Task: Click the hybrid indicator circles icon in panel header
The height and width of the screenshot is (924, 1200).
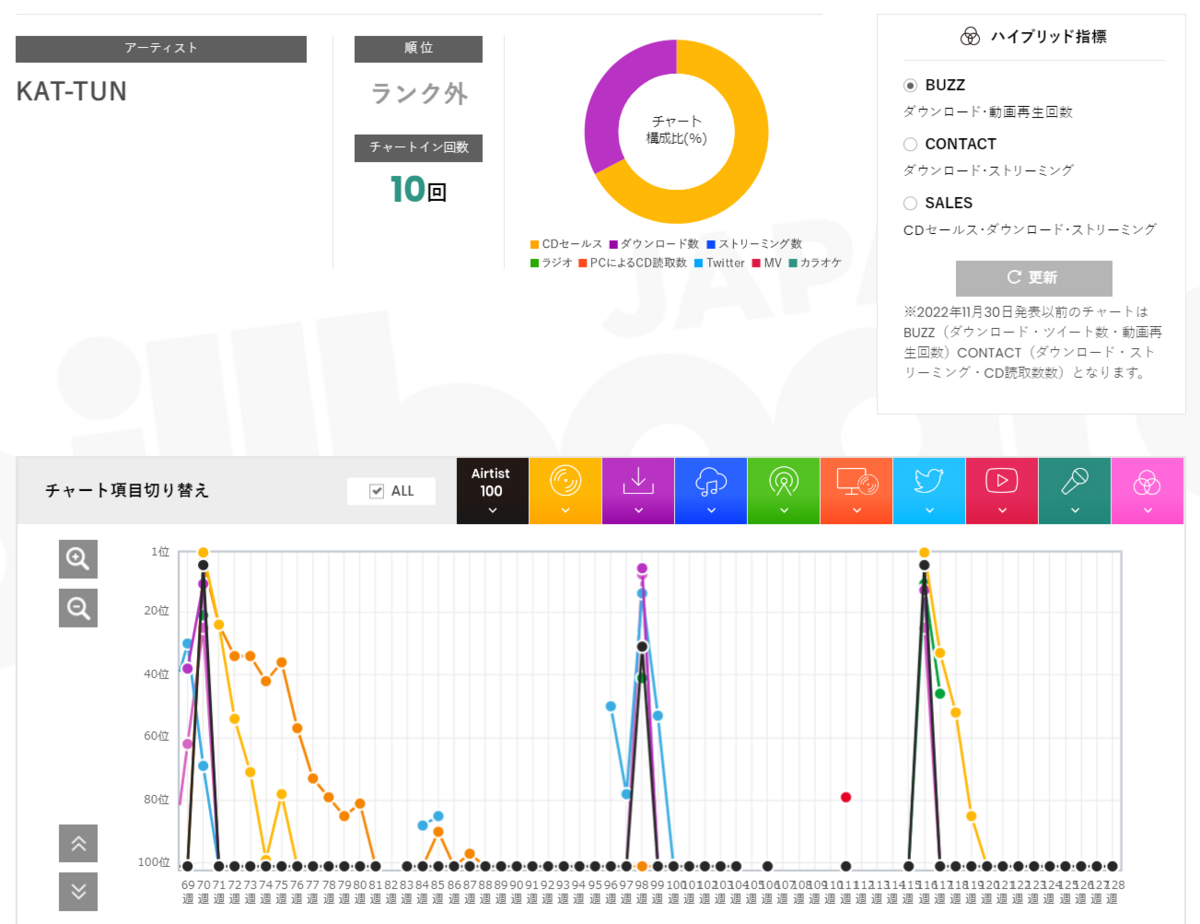Action: 970,37
